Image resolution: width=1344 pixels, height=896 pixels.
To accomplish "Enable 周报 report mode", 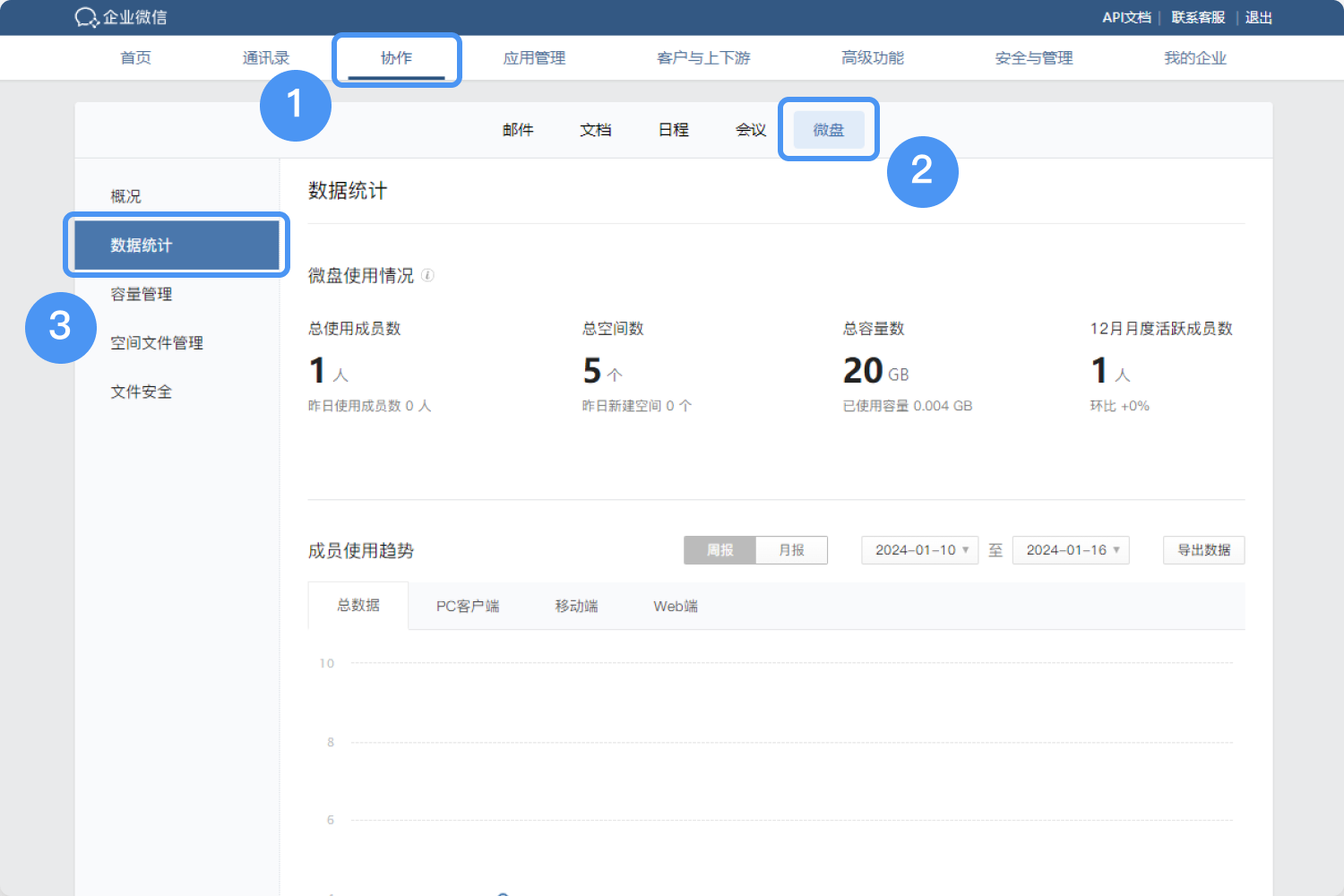I will tap(719, 550).
